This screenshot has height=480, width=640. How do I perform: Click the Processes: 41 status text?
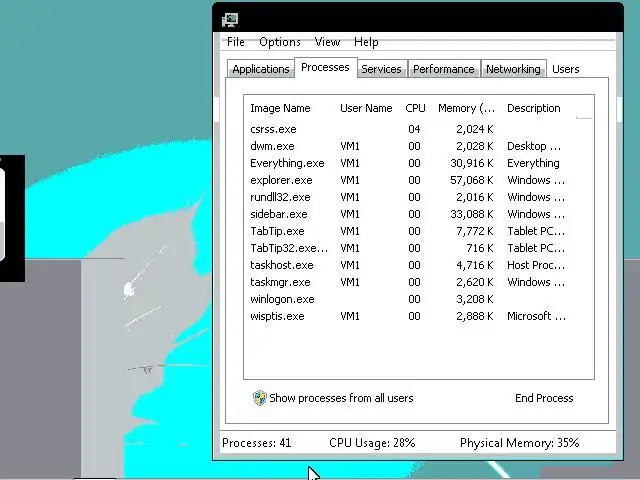click(x=256, y=443)
